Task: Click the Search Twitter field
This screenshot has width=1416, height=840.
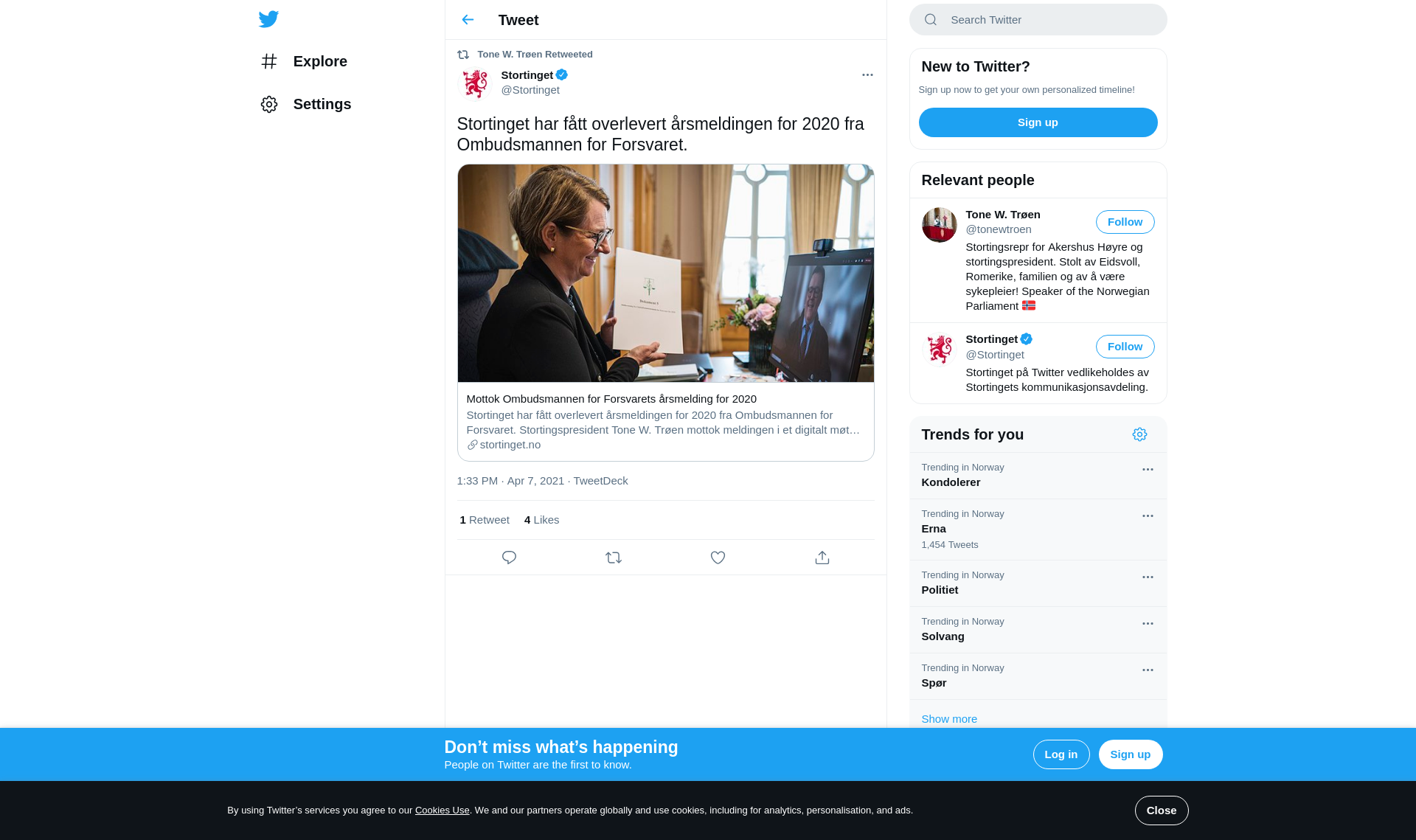Action: coord(1038,20)
